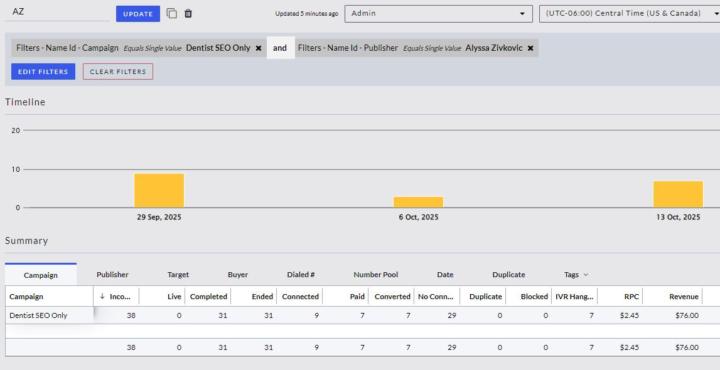This screenshot has height=370, width=720.
Task: Click the 'and' filter operator
Action: coord(280,48)
